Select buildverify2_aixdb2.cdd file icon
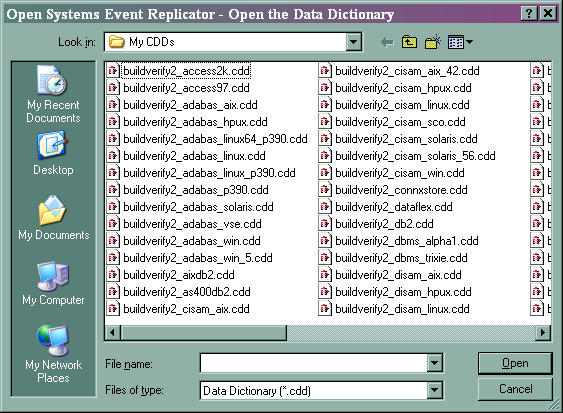Viewport: 563px width, 413px height. coord(113,275)
